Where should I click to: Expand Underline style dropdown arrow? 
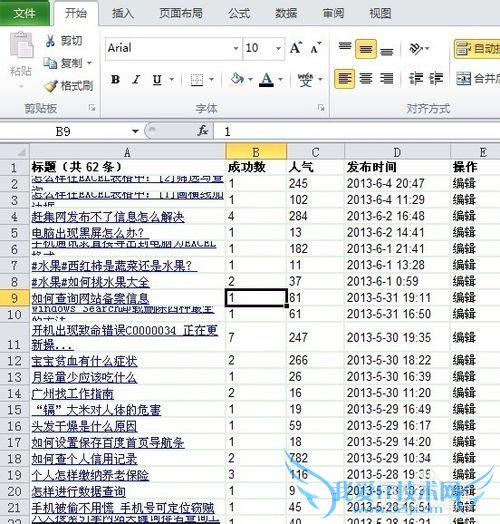tap(171, 80)
